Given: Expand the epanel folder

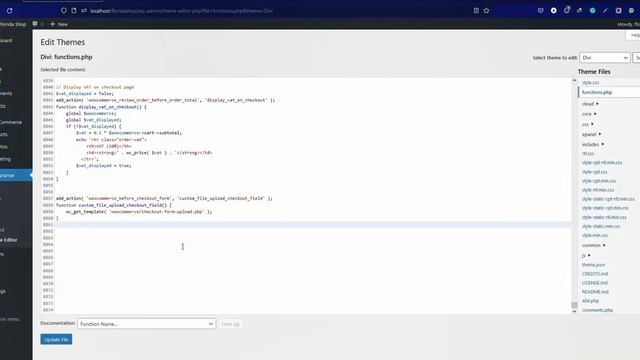Looking at the screenshot, I should (x=591, y=134).
